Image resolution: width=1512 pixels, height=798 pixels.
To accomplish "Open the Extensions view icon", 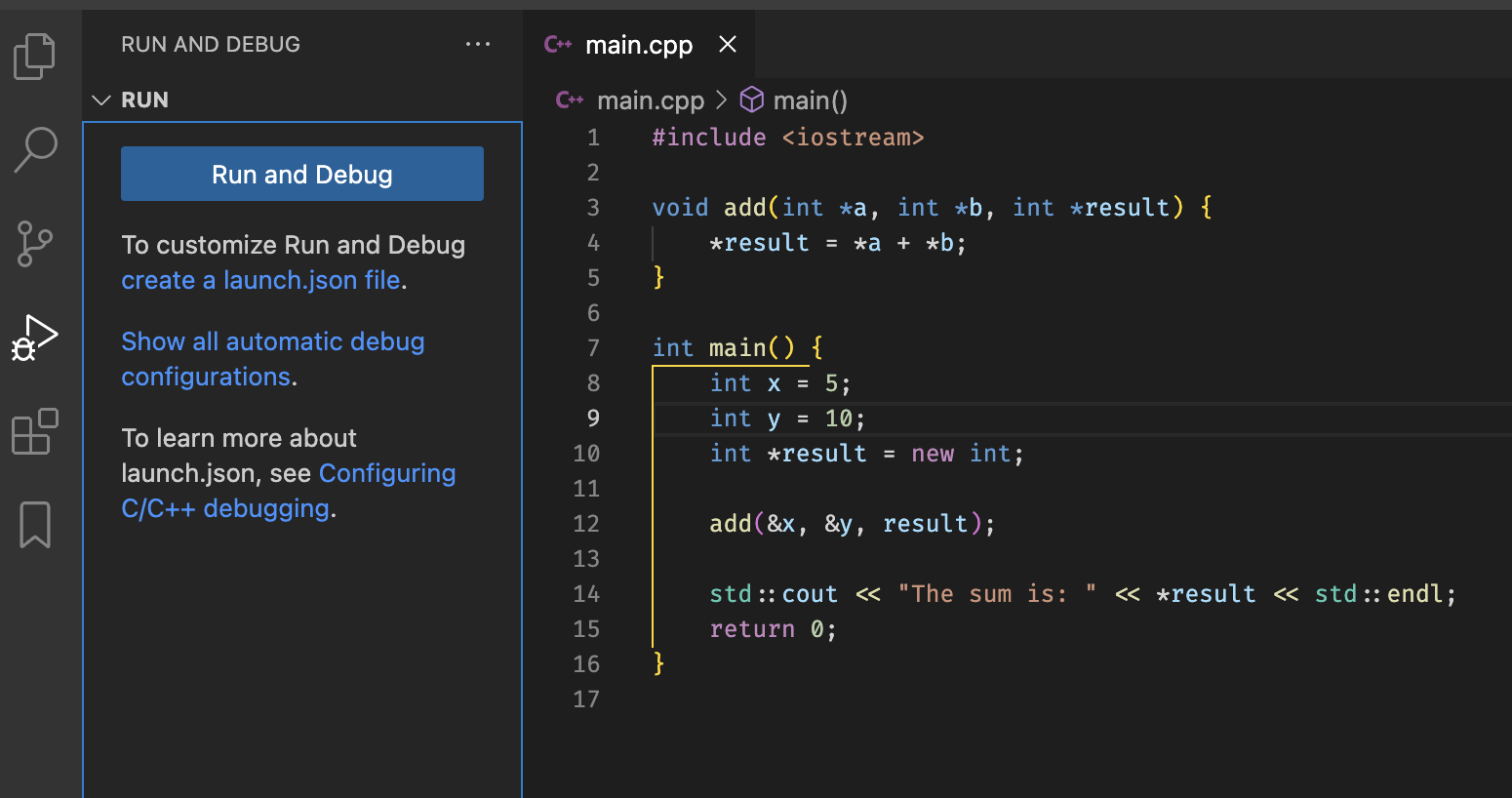I will (35, 431).
